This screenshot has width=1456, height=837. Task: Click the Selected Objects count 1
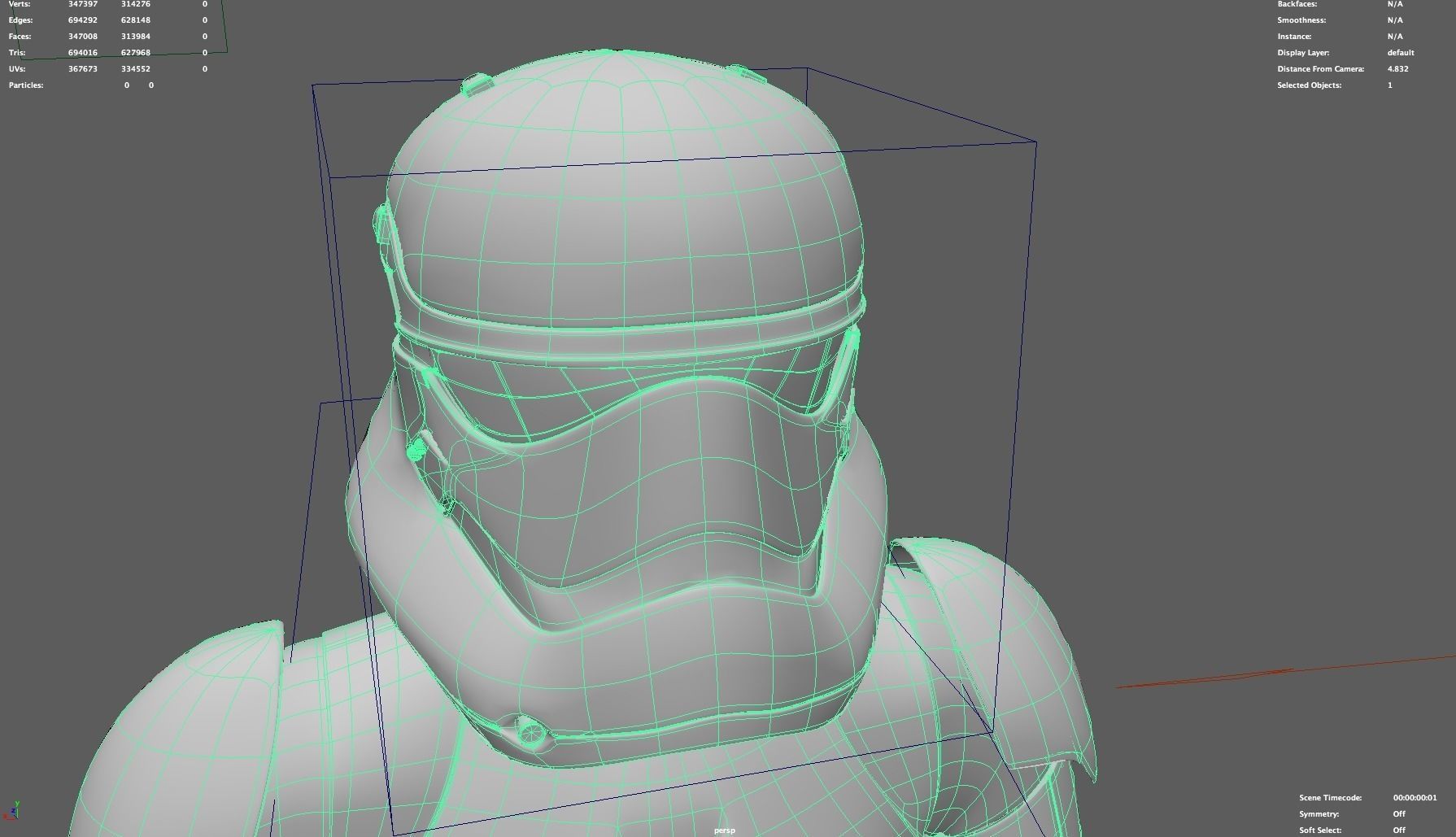tap(1390, 85)
